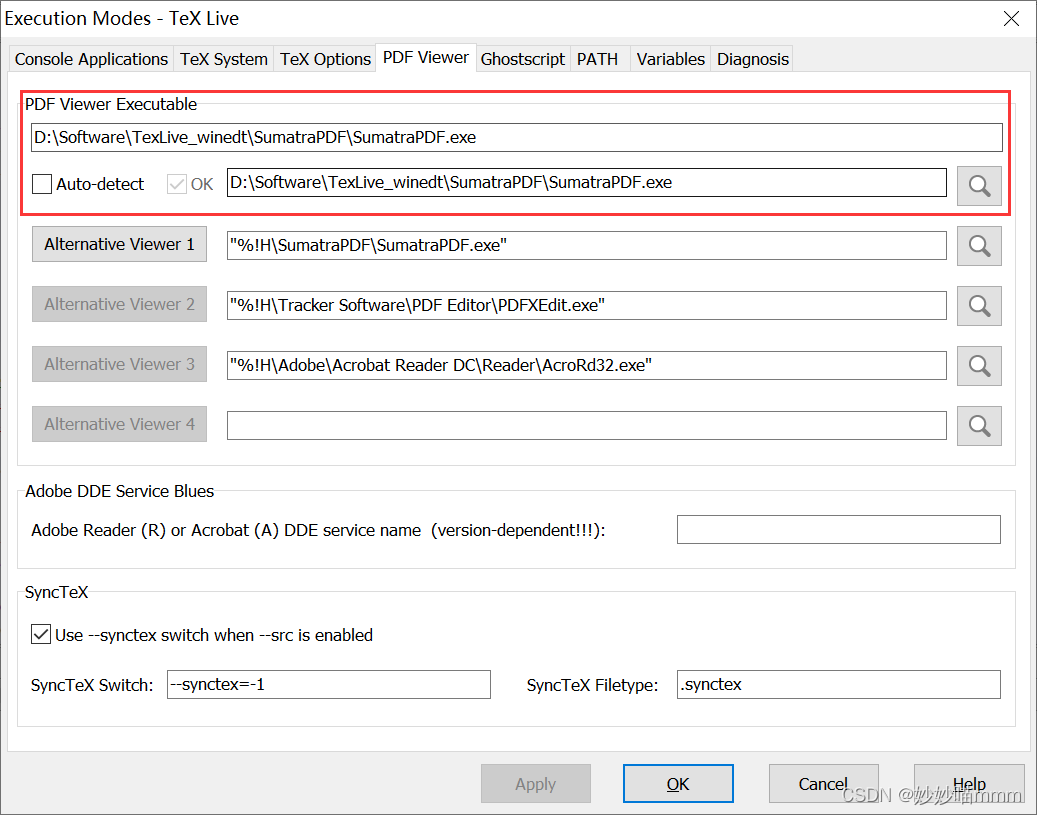Open the Help button
The height and width of the screenshot is (815, 1037).
[968, 784]
